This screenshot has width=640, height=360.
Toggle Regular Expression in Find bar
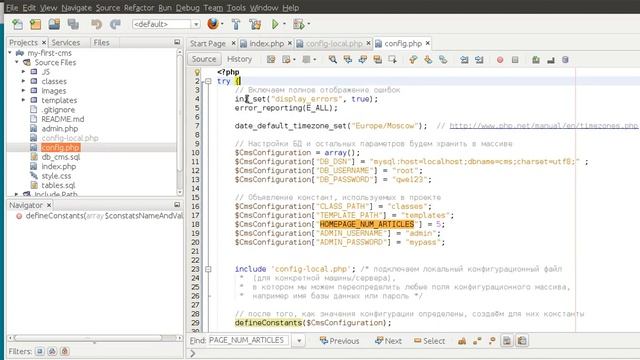coord(492,341)
